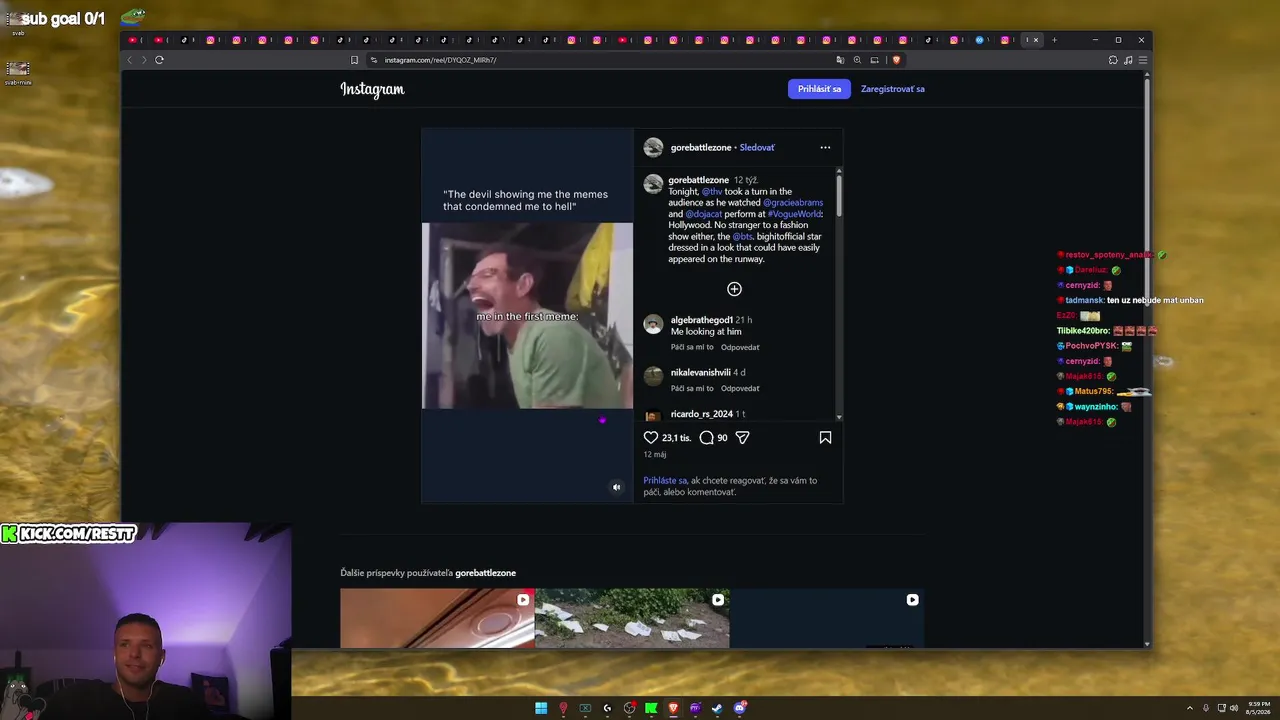
Task: Click the reel video to pause
Action: click(527, 315)
